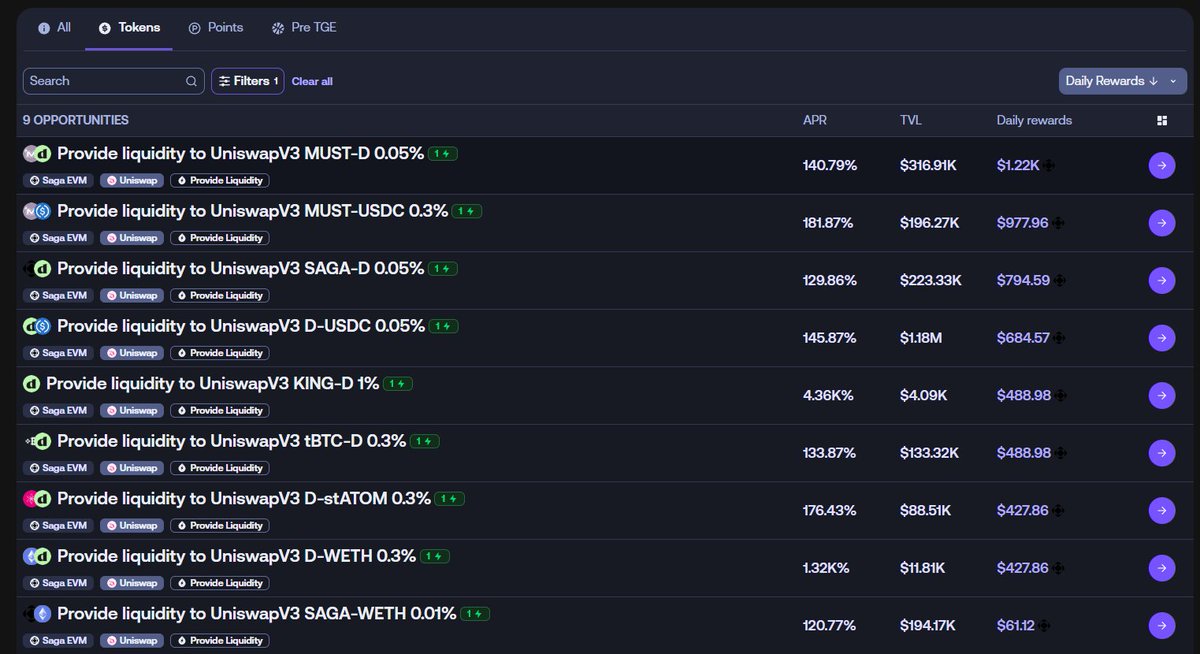Open the D-stATOM 0.3% opportunity arrow button
Viewport: 1200px width, 654px height.
point(1161,511)
